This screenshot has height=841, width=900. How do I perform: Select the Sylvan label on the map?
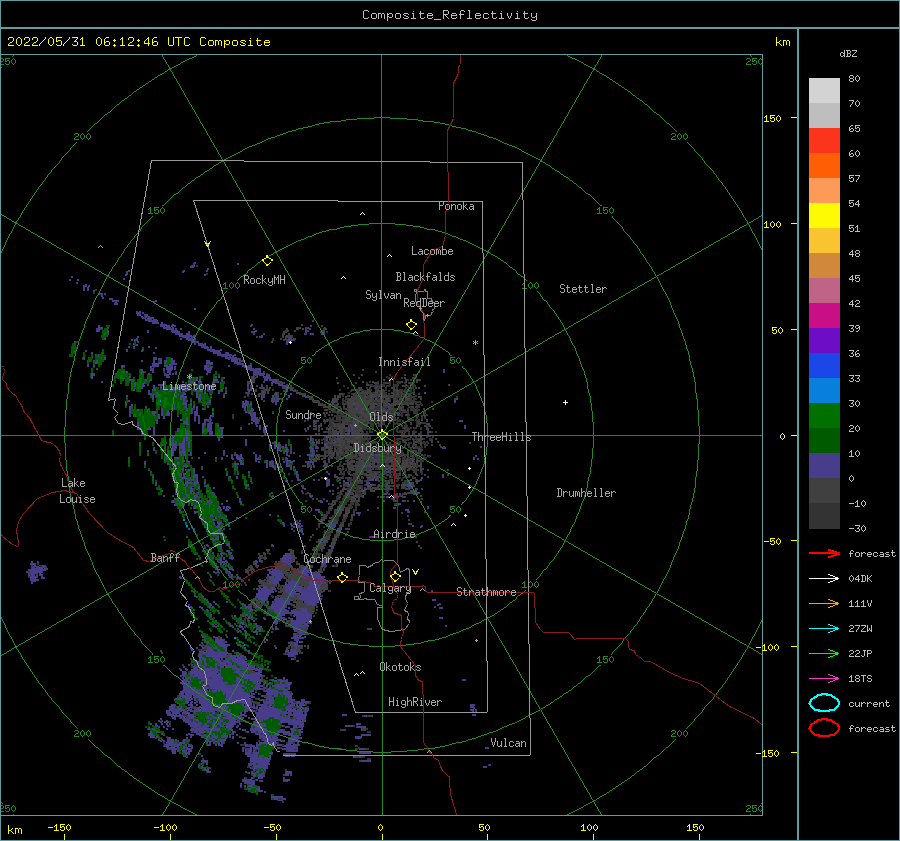[383, 295]
